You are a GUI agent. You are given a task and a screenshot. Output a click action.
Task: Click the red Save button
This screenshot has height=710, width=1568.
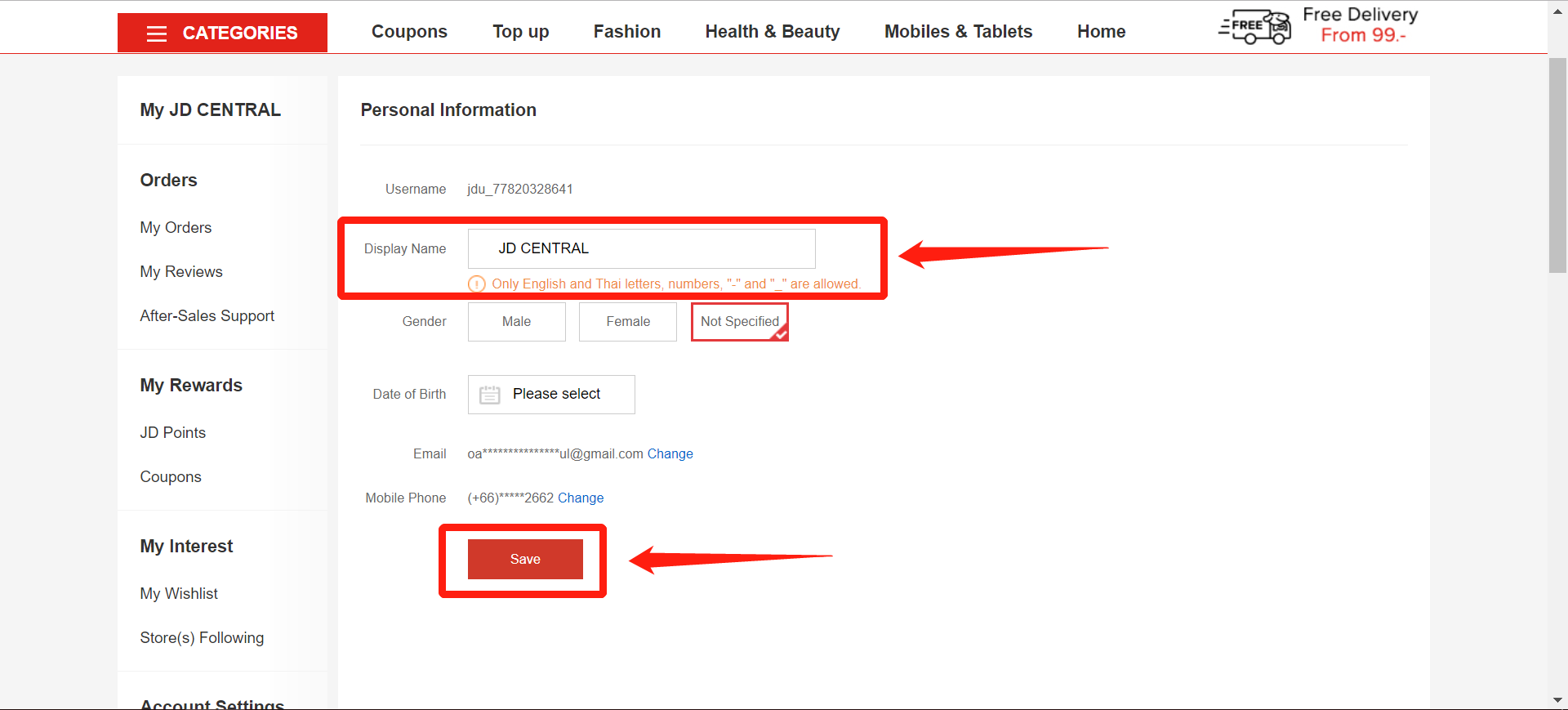coord(525,559)
